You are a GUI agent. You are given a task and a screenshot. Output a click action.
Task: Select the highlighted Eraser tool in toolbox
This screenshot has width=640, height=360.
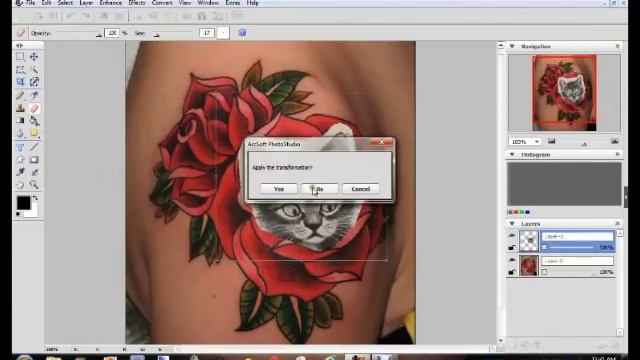tap(34, 108)
